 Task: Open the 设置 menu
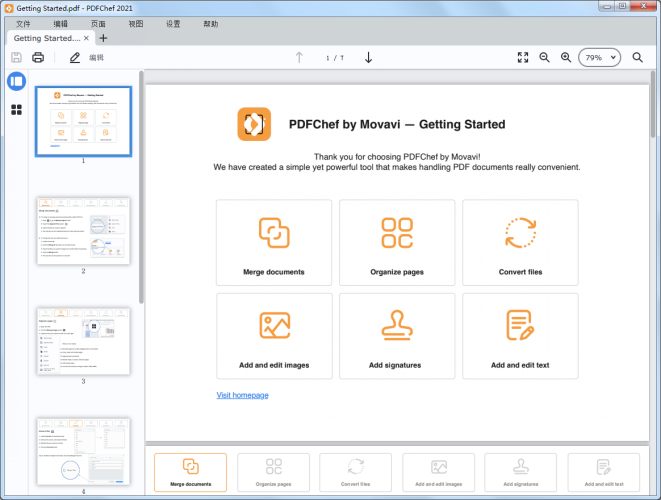[173, 24]
